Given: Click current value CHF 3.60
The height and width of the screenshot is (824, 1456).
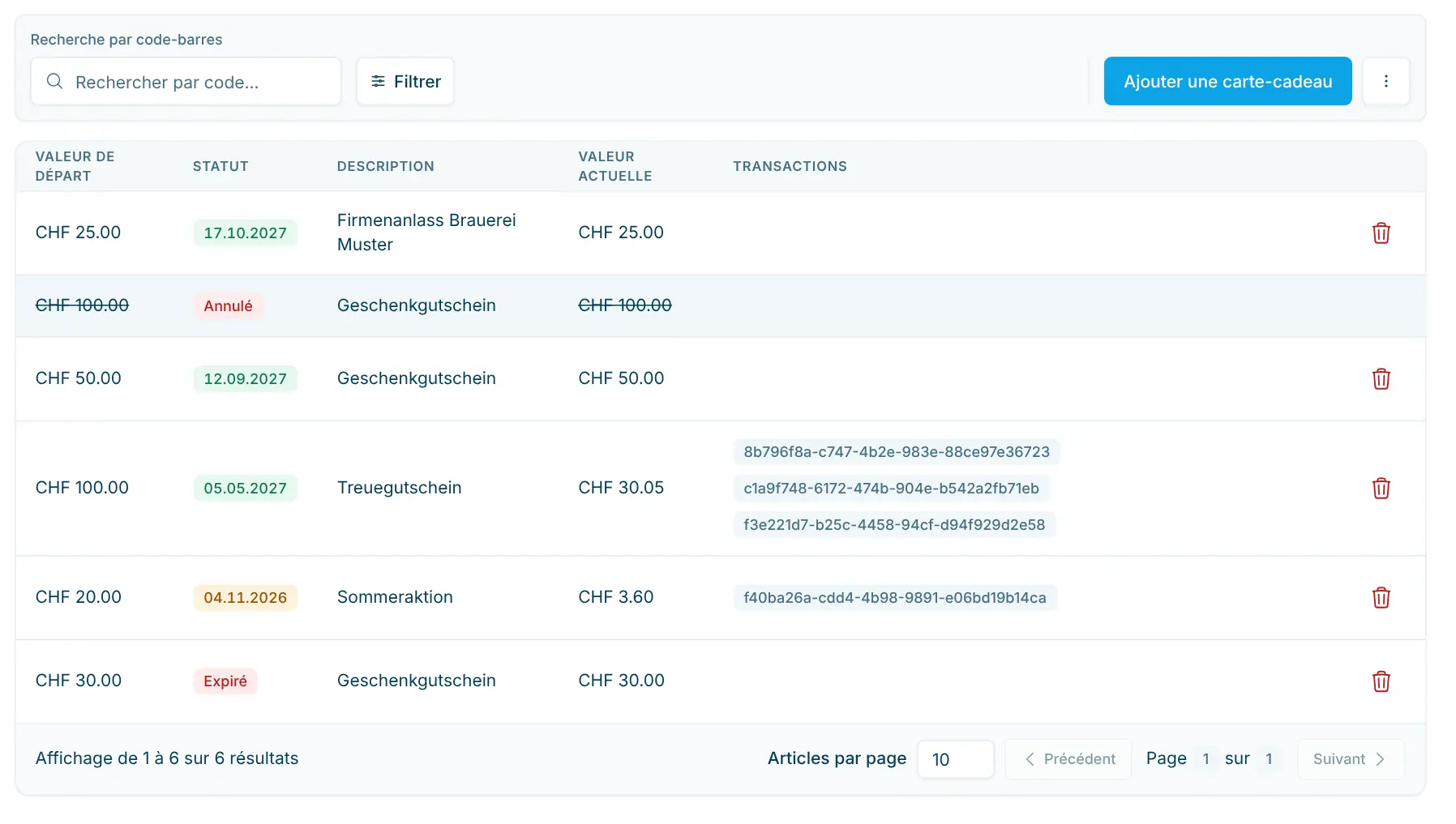Looking at the screenshot, I should coord(616,597).
